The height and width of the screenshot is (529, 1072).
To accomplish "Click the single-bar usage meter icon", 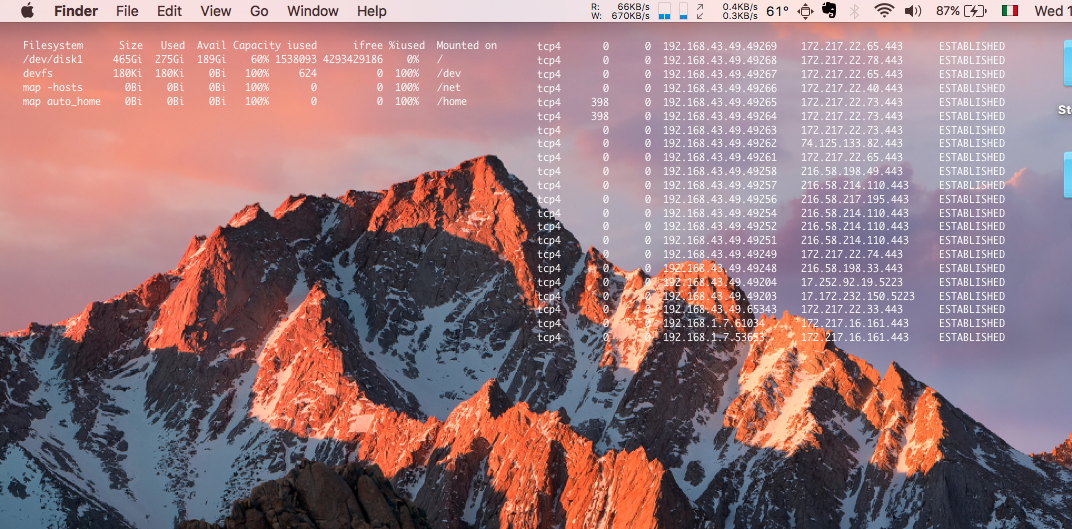I will (684, 10).
